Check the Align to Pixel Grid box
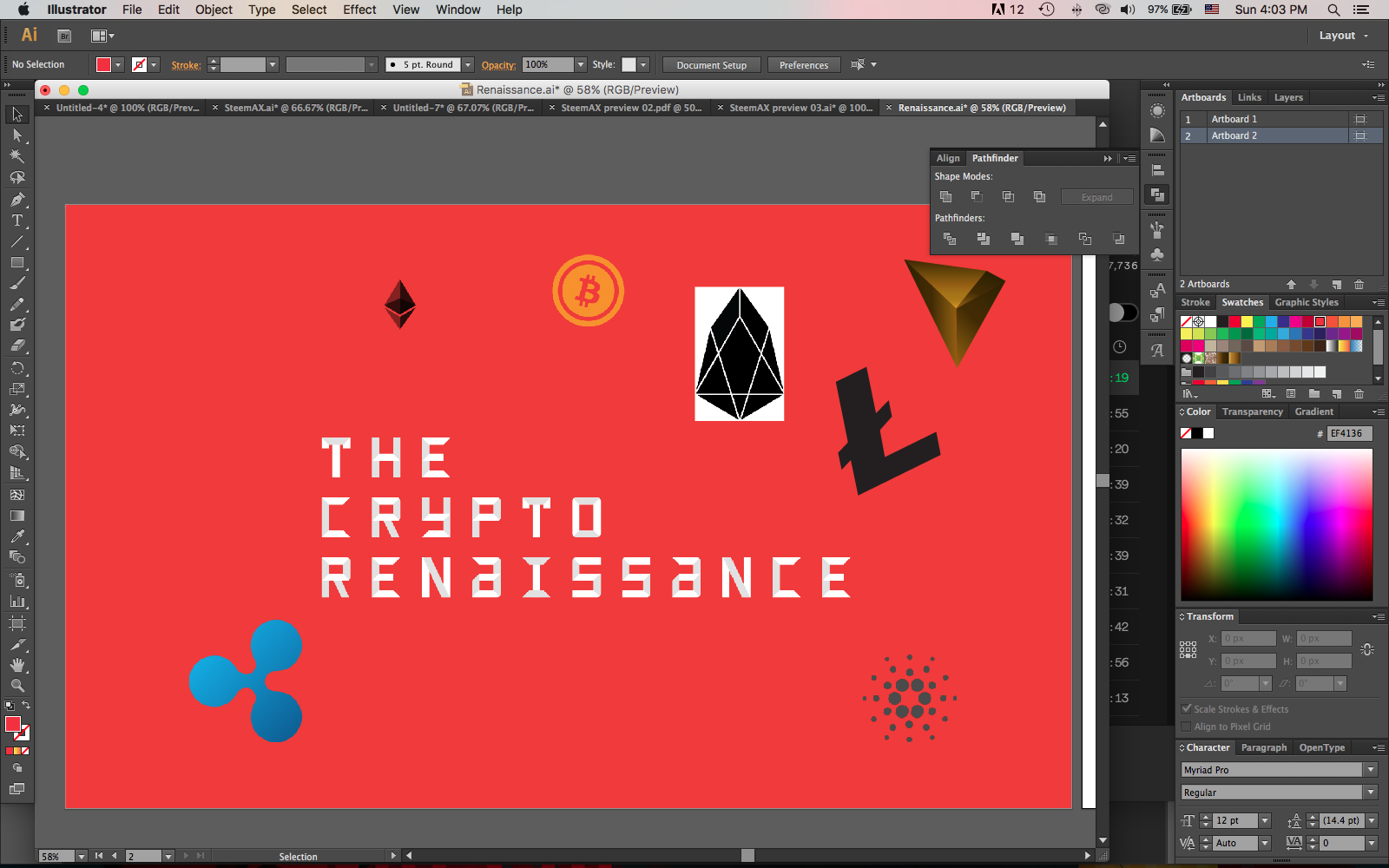Image resolution: width=1389 pixels, height=868 pixels. pos(1187,727)
